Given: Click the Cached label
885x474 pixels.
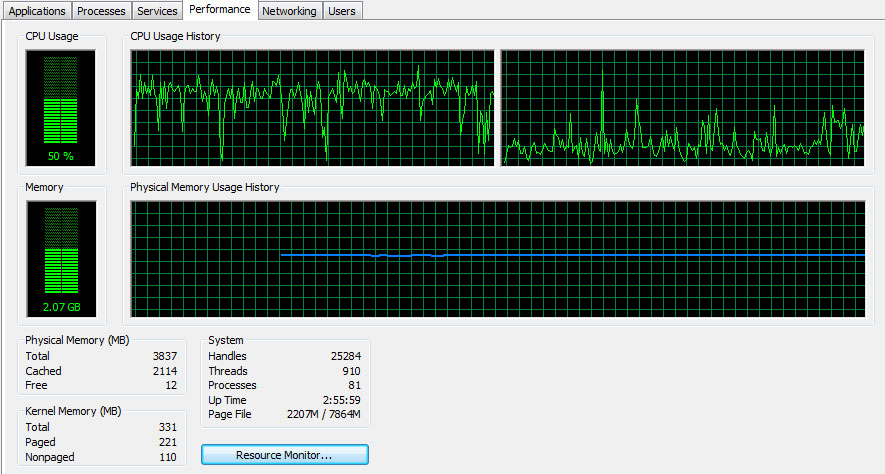Looking at the screenshot, I should [x=43, y=371].
